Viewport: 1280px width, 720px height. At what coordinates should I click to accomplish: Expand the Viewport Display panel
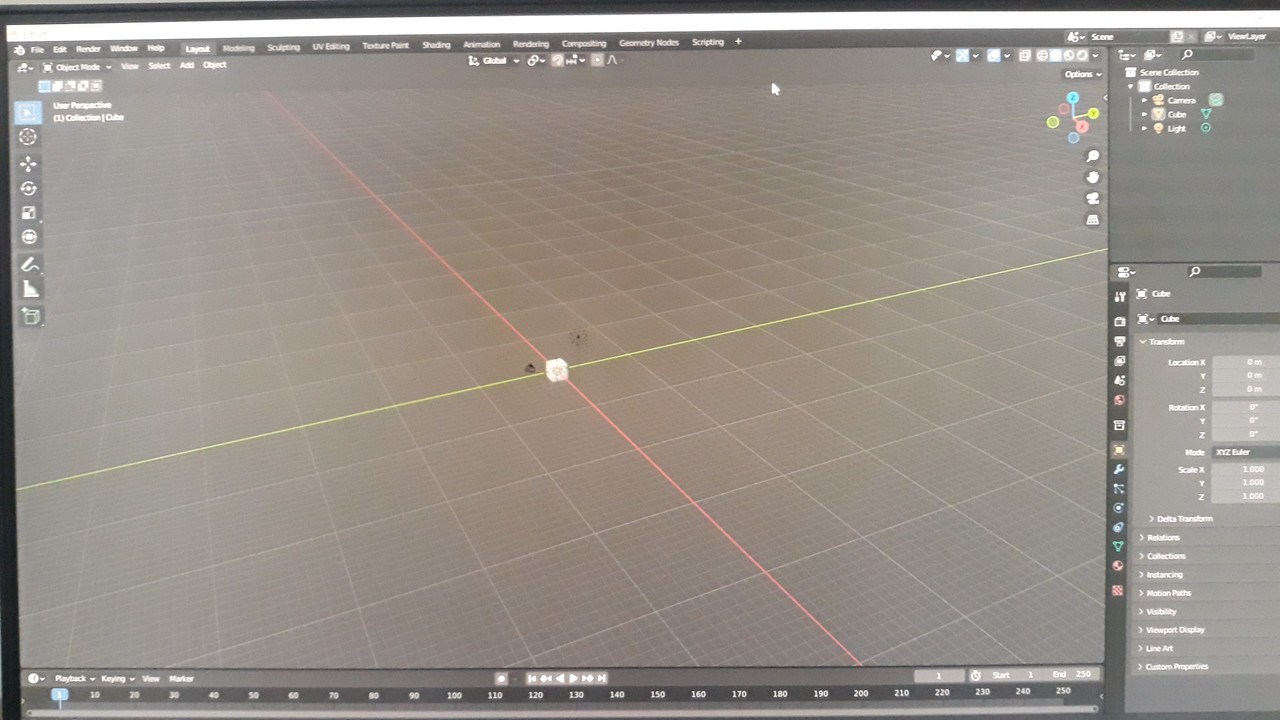point(1175,630)
